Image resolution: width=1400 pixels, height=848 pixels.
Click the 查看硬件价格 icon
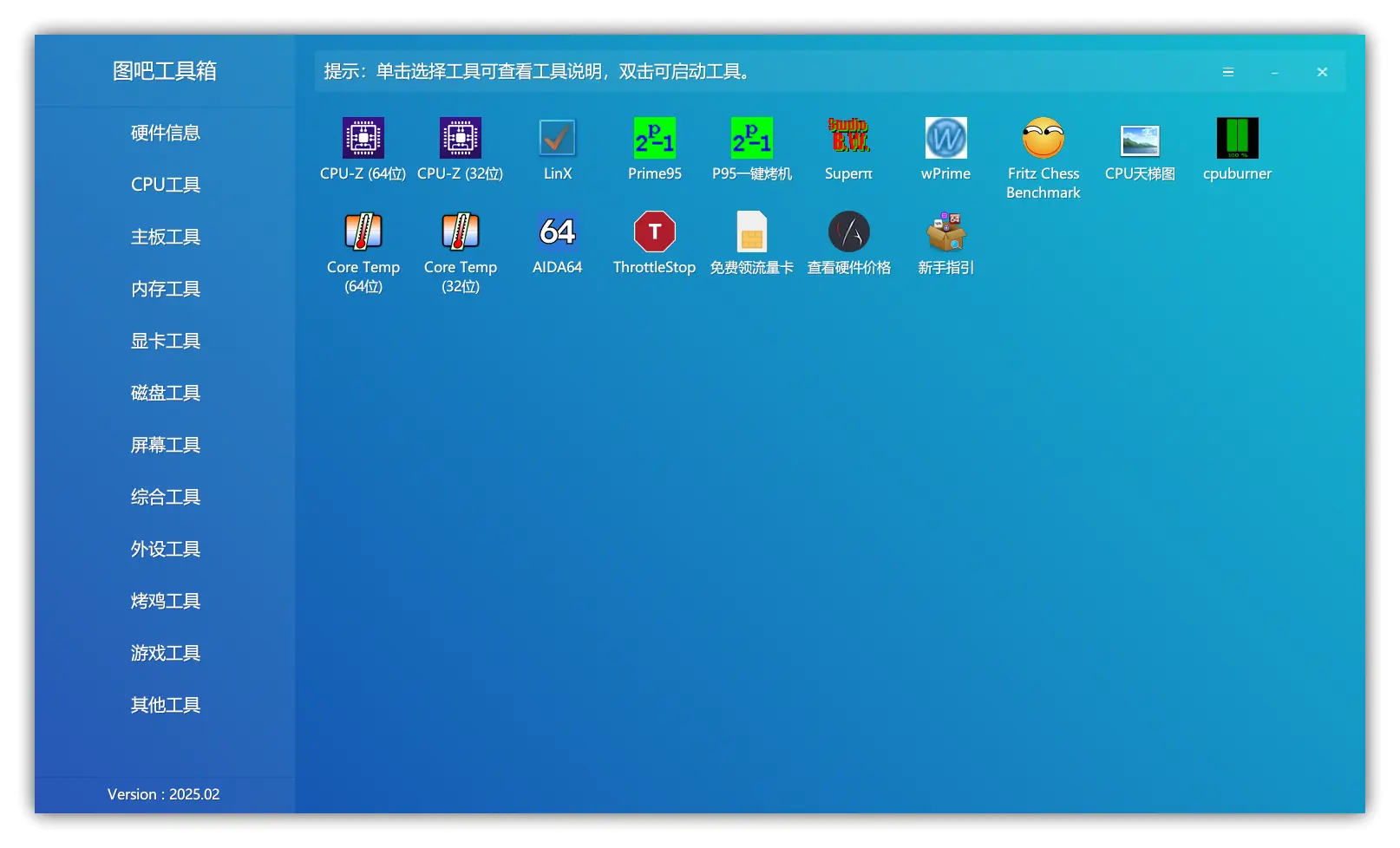click(x=848, y=232)
